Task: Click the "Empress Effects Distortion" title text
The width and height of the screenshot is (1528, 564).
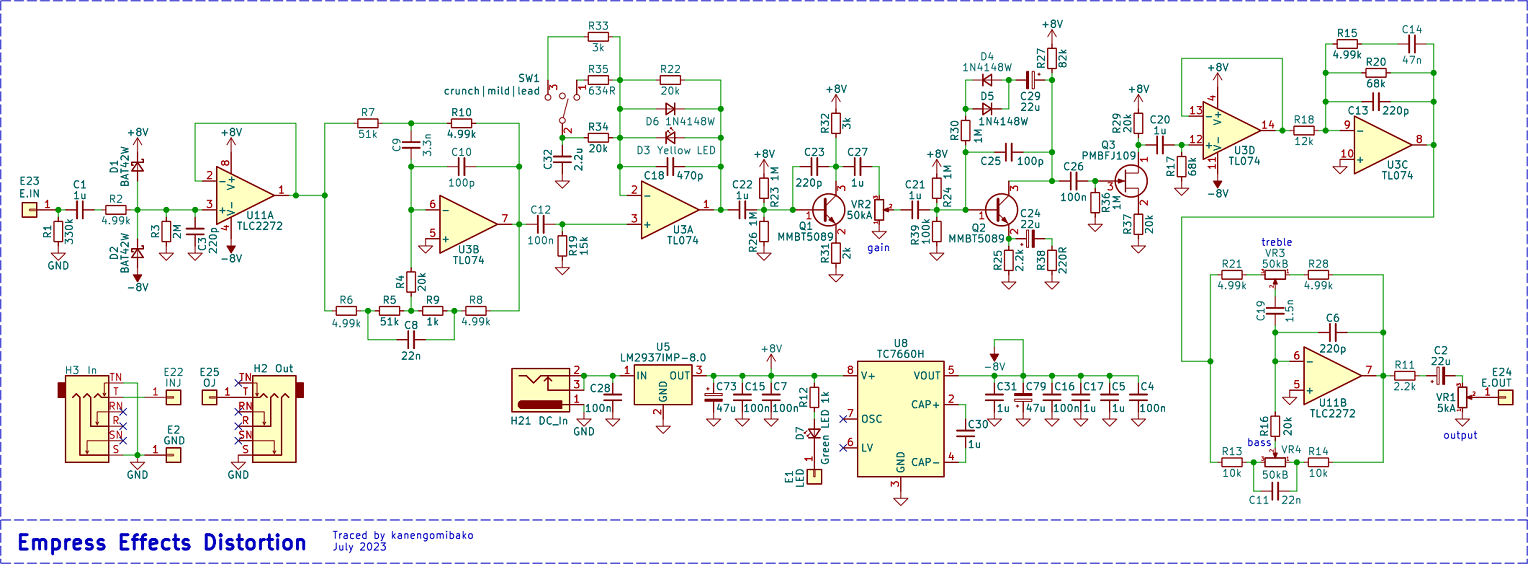Action: 162,543
